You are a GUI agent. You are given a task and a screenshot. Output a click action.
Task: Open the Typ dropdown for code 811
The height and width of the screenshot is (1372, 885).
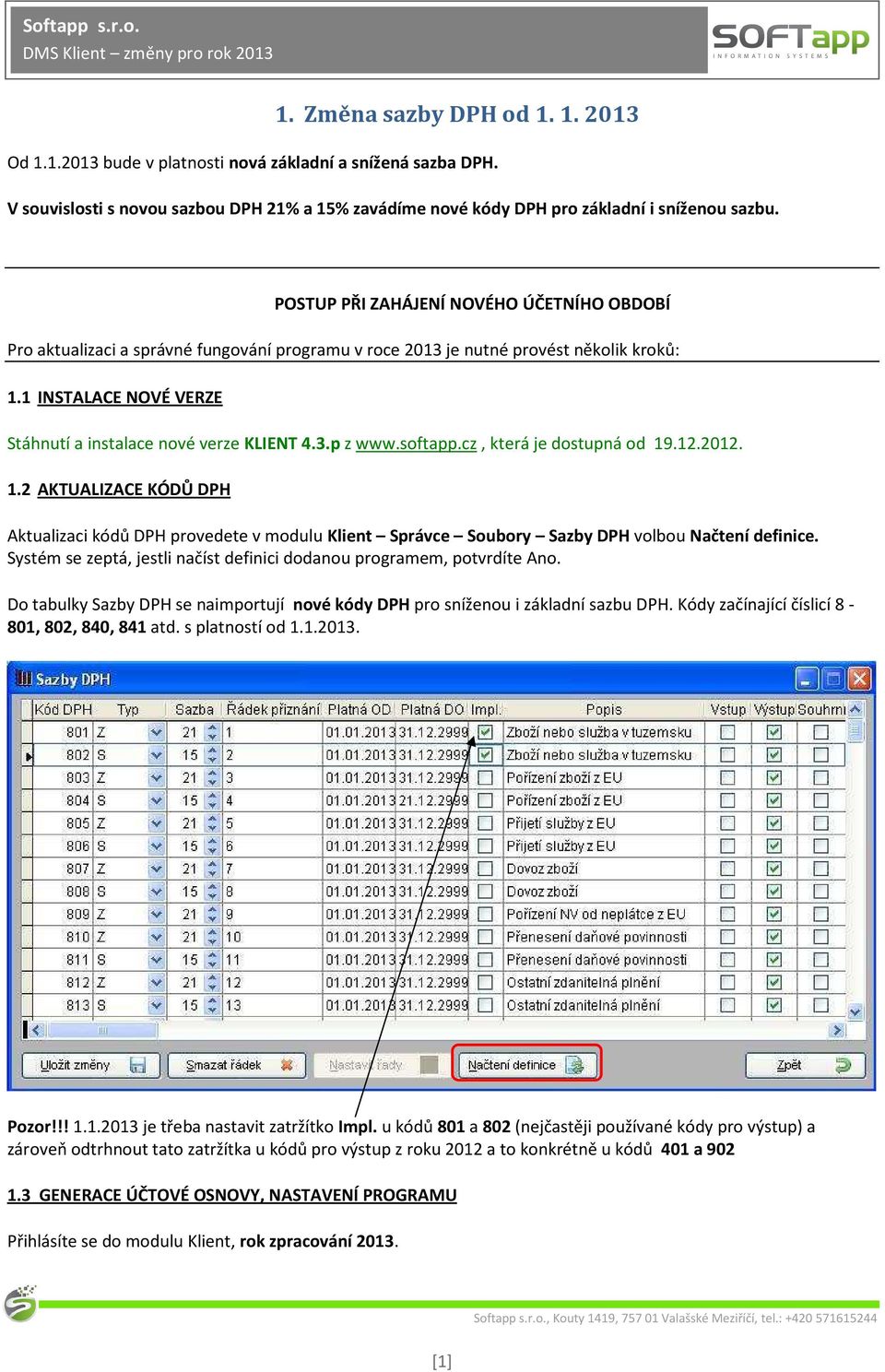(x=157, y=960)
